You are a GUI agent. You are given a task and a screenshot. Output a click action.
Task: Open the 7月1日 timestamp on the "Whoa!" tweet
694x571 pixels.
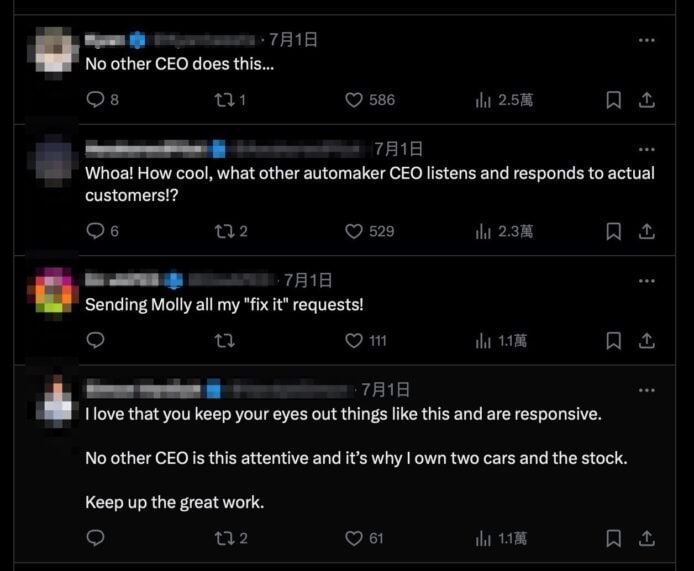[x=398, y=149]
